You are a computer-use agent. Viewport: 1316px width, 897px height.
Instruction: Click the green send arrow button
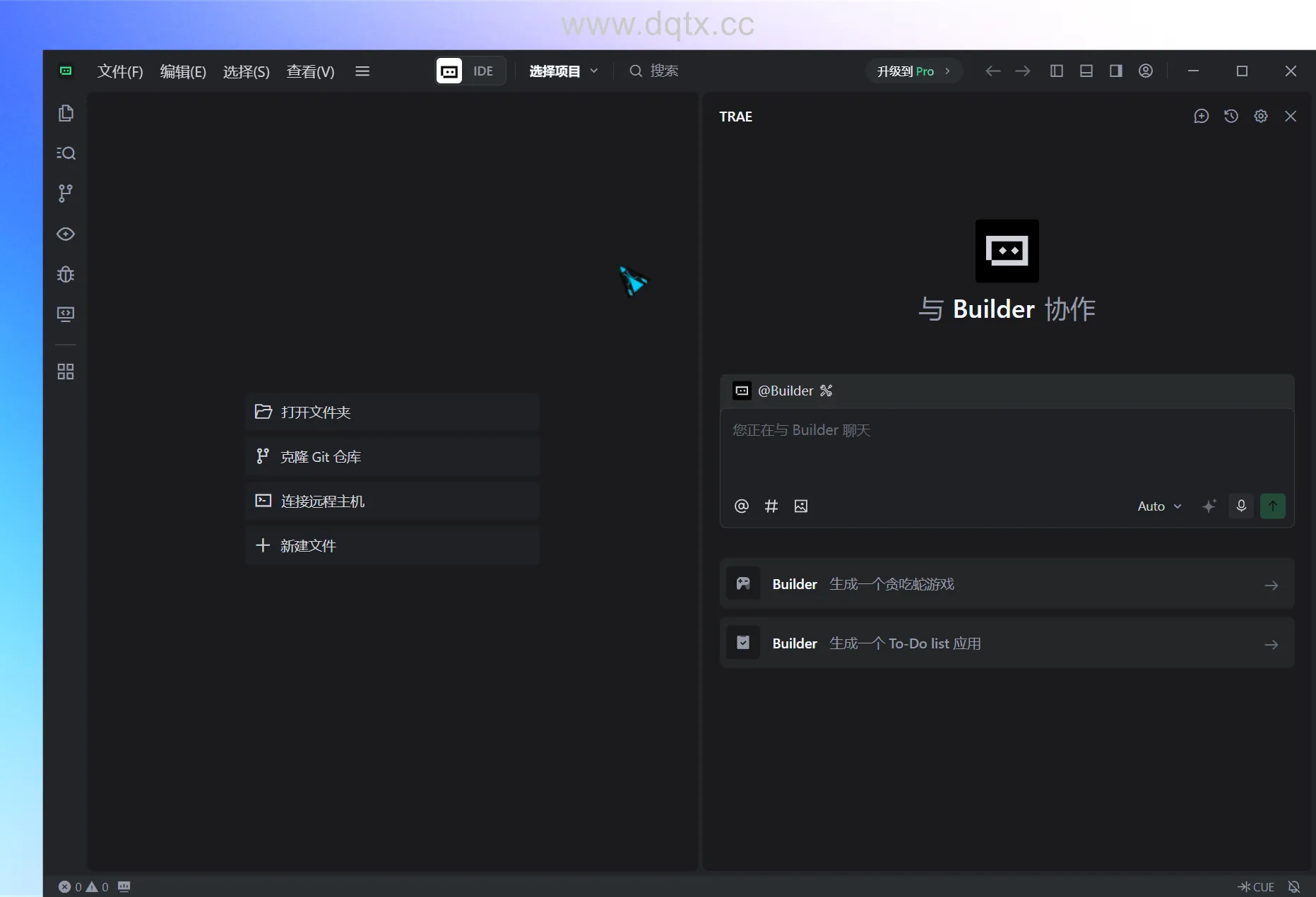[x=1273, y=506]
